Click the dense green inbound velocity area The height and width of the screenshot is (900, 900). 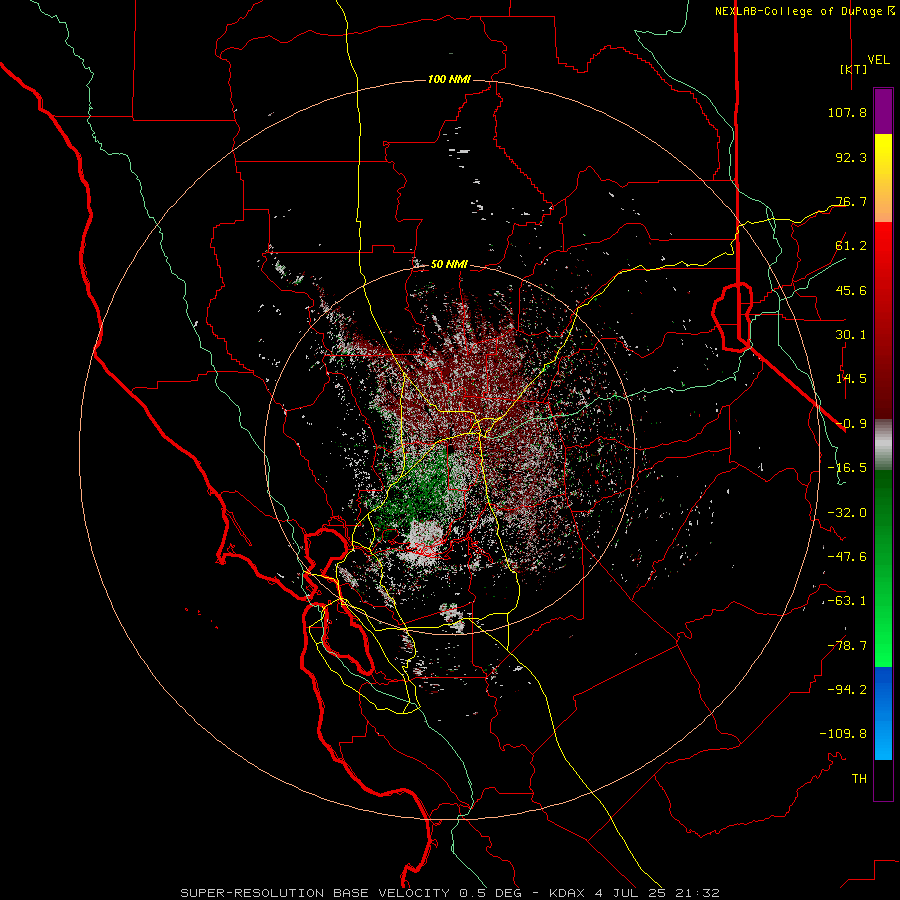click(422, 488)
